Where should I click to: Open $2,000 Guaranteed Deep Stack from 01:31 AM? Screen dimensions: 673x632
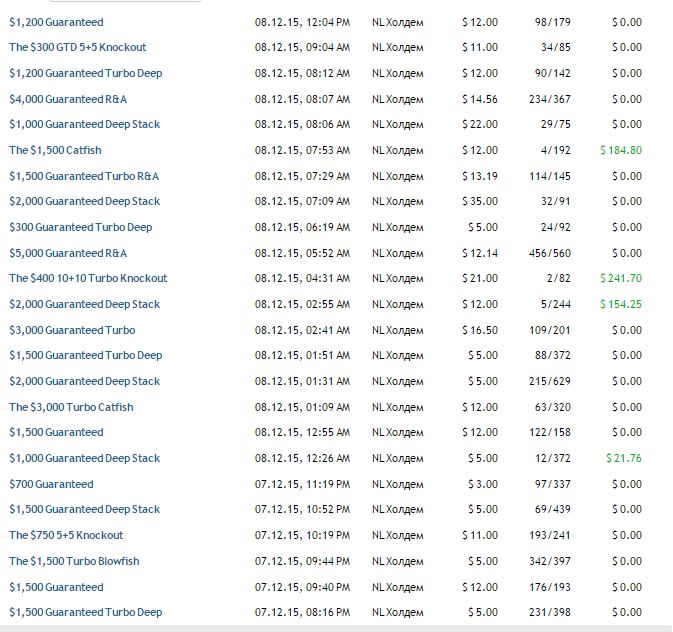click(x=85, y=381)
